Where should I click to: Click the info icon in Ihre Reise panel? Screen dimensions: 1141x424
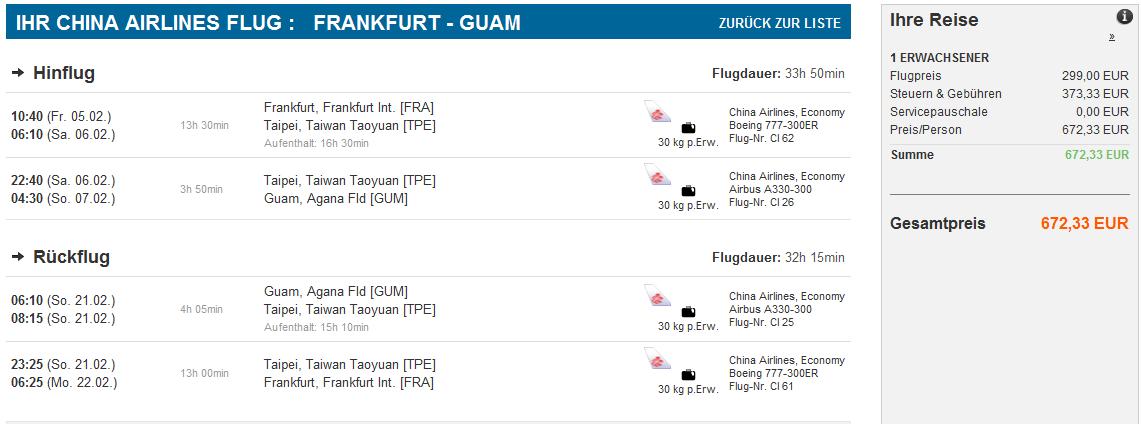[1124, 17]
